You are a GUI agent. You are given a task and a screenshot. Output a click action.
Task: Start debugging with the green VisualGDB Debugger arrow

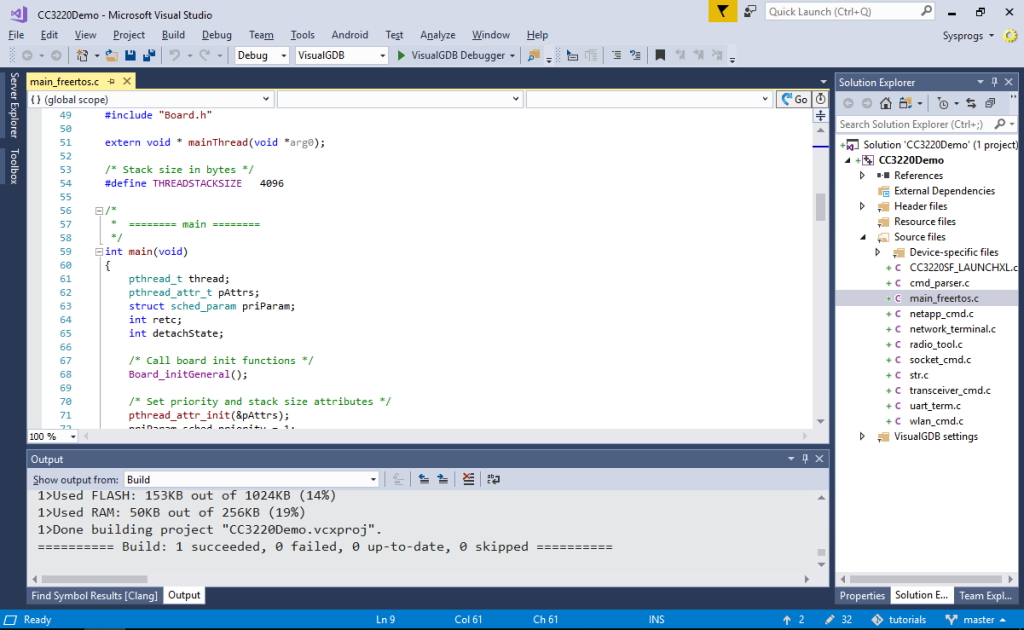(400, 55)
